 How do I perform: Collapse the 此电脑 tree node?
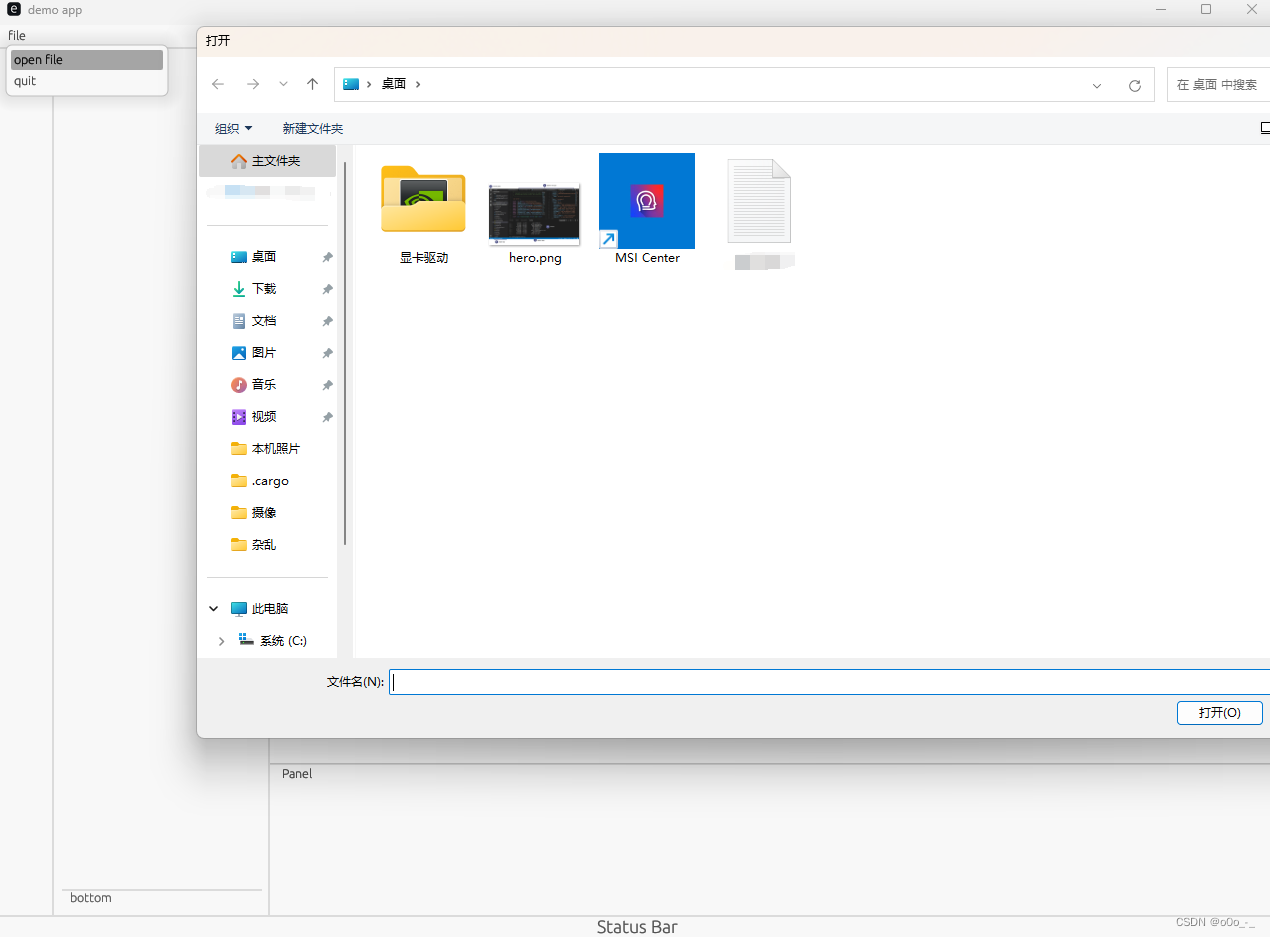point(212,608)
